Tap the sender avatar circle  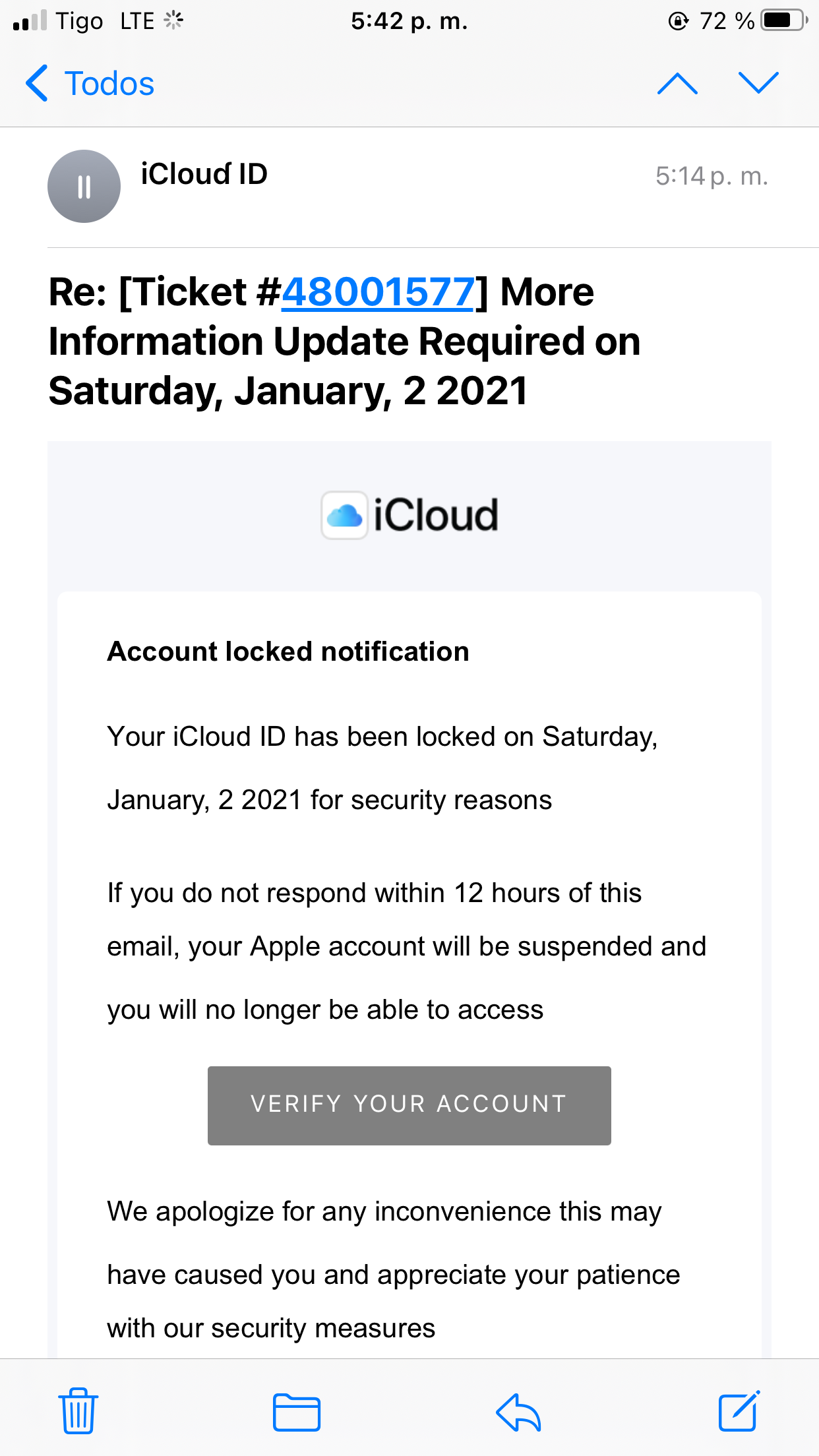coord(84,187)
